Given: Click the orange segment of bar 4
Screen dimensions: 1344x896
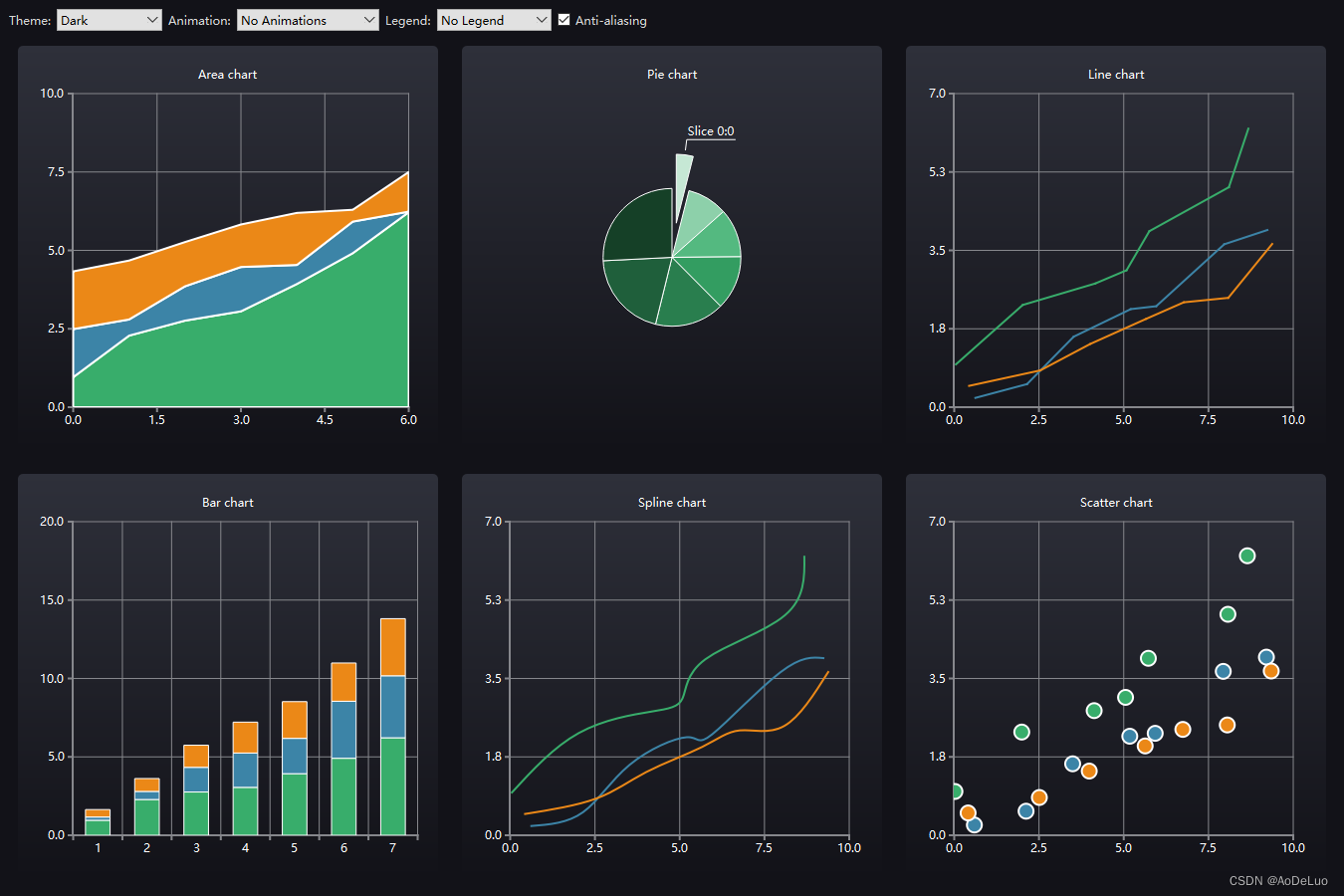Looking at the screenshot, I should point(245,738).
